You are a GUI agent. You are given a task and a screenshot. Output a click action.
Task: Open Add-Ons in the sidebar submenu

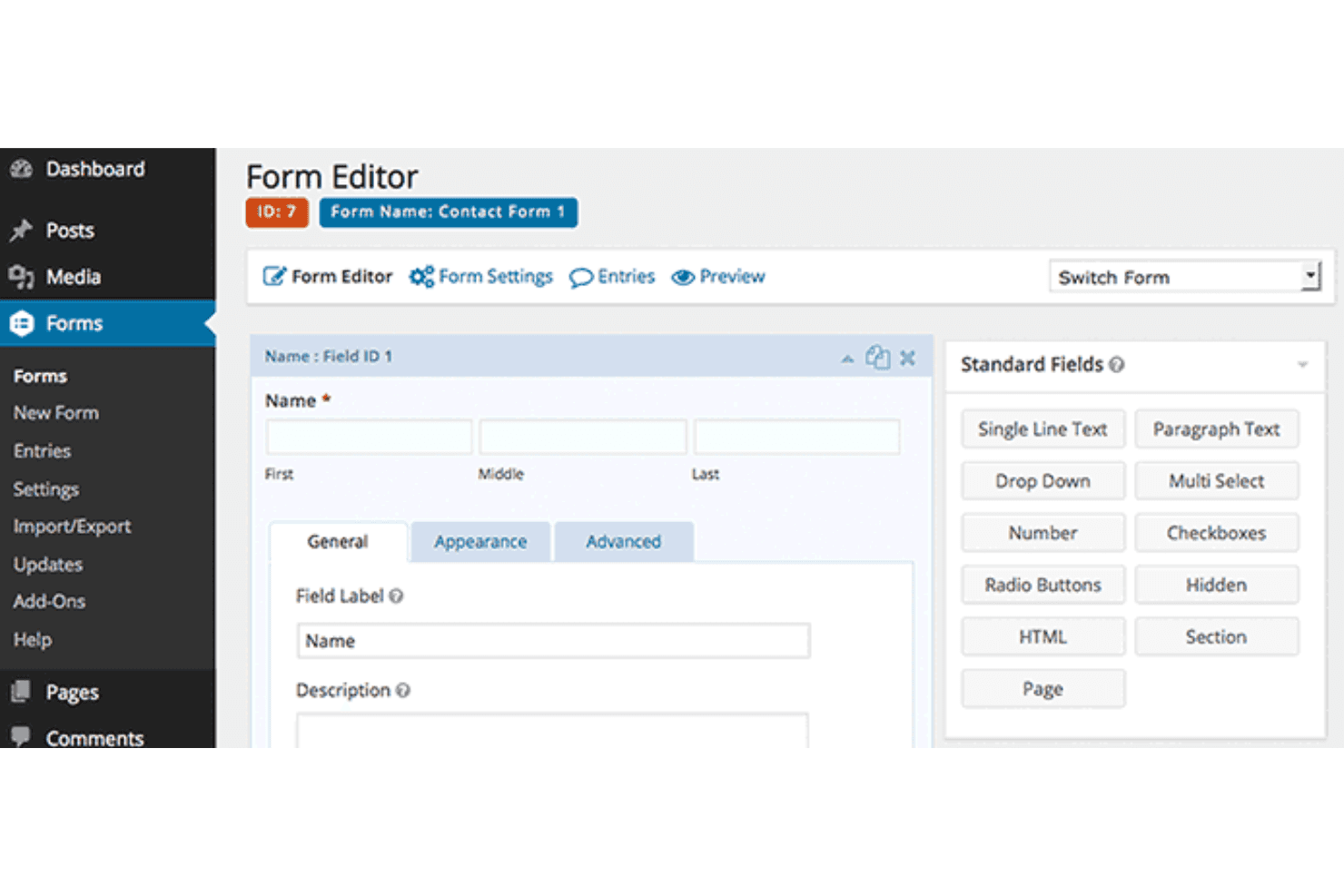coord(49,601)
